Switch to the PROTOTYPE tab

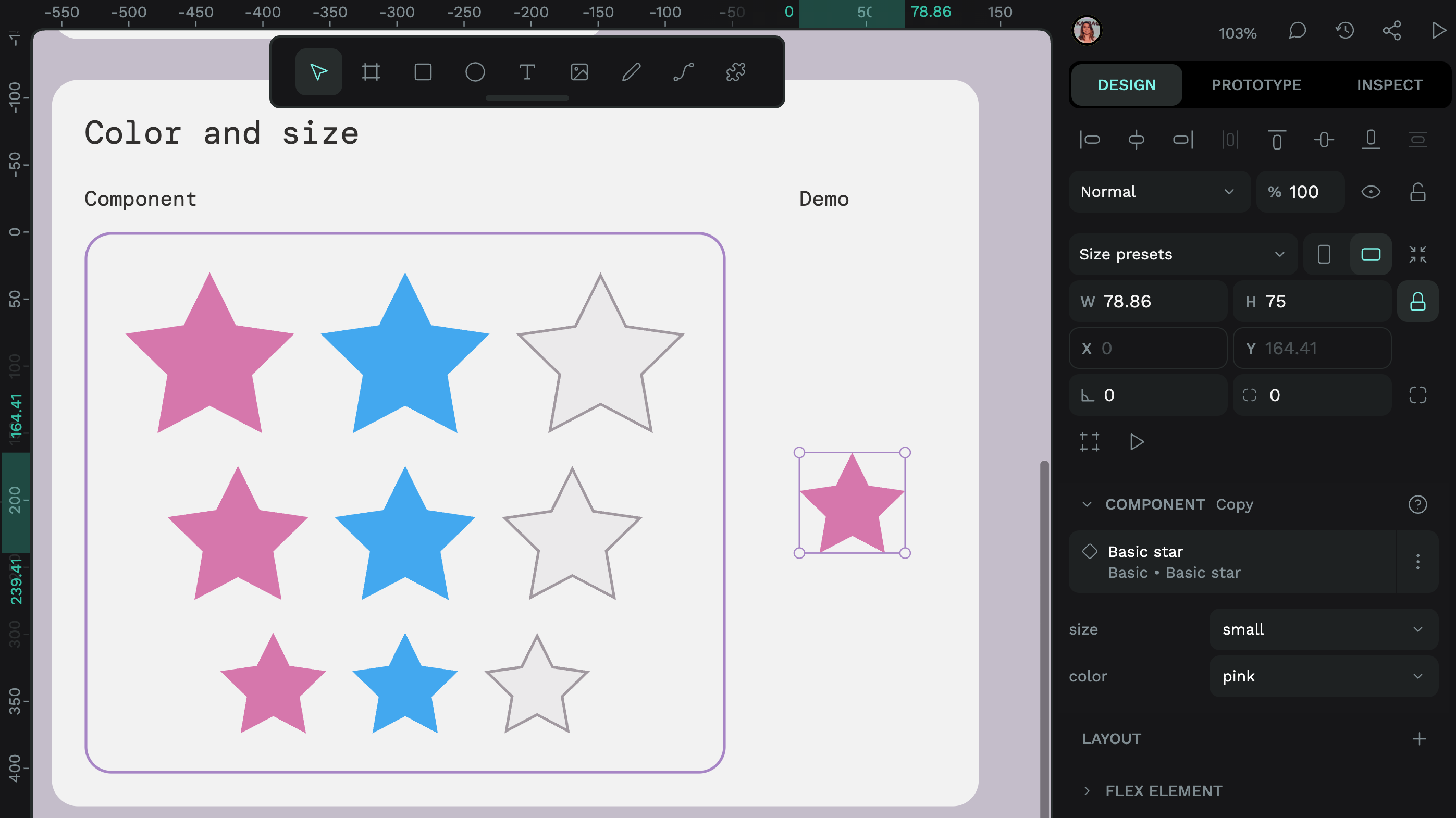click(x=1256, y=85)
